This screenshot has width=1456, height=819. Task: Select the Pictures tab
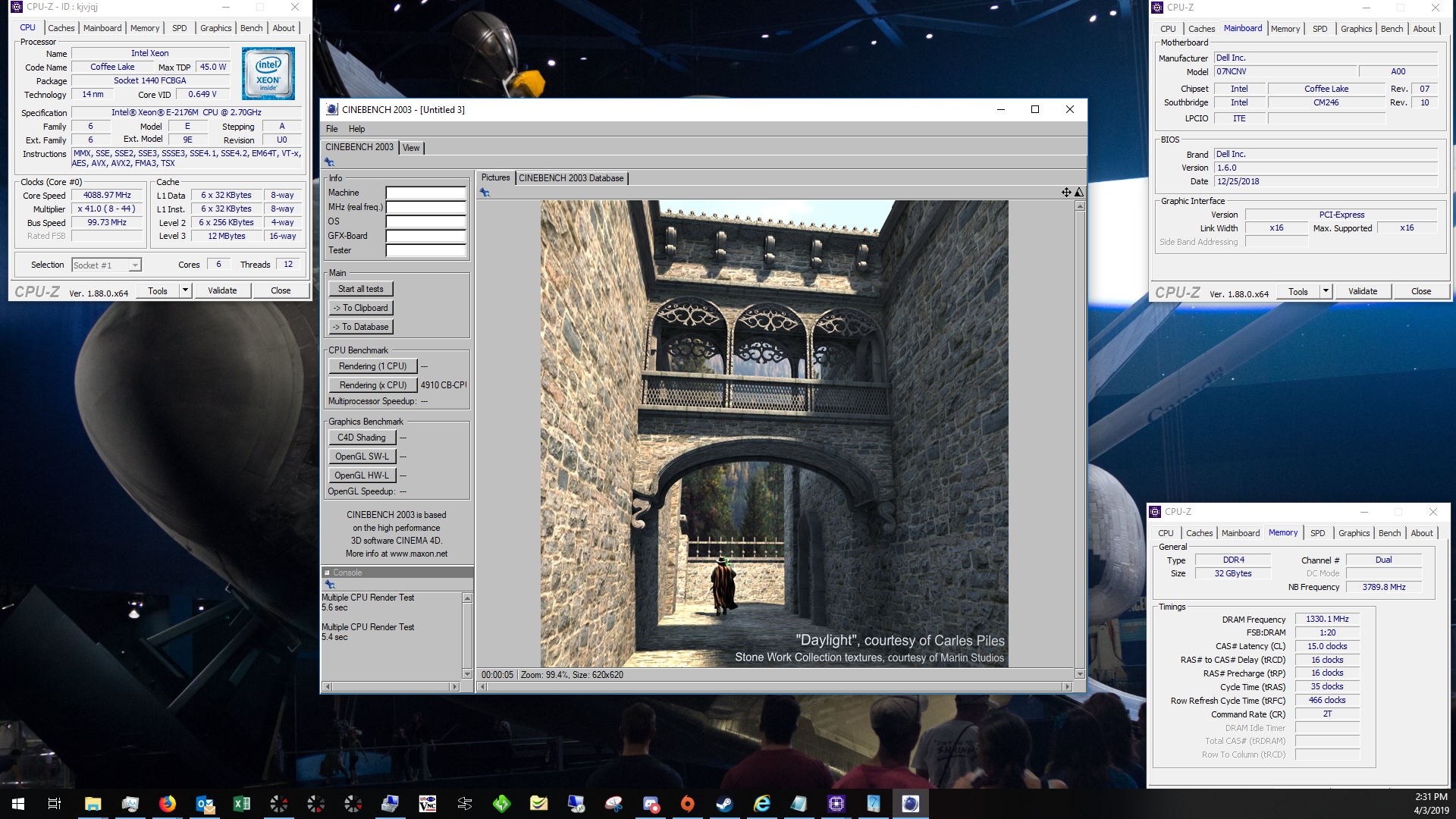pos(495,177)
